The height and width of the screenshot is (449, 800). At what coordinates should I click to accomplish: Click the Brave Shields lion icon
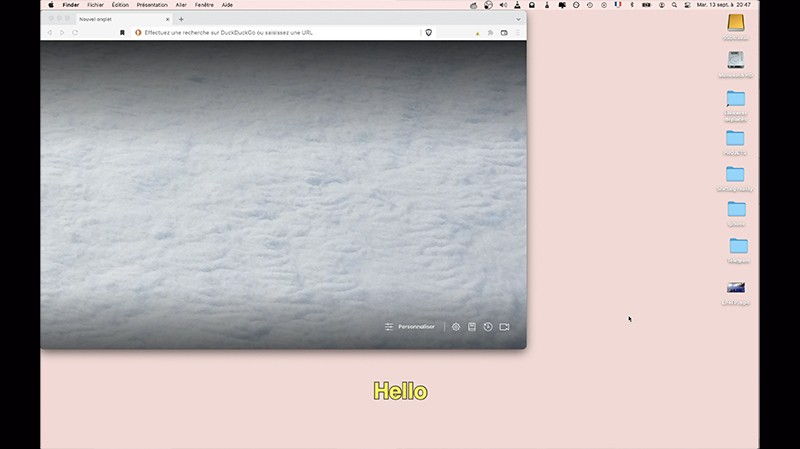coord(429,32)
